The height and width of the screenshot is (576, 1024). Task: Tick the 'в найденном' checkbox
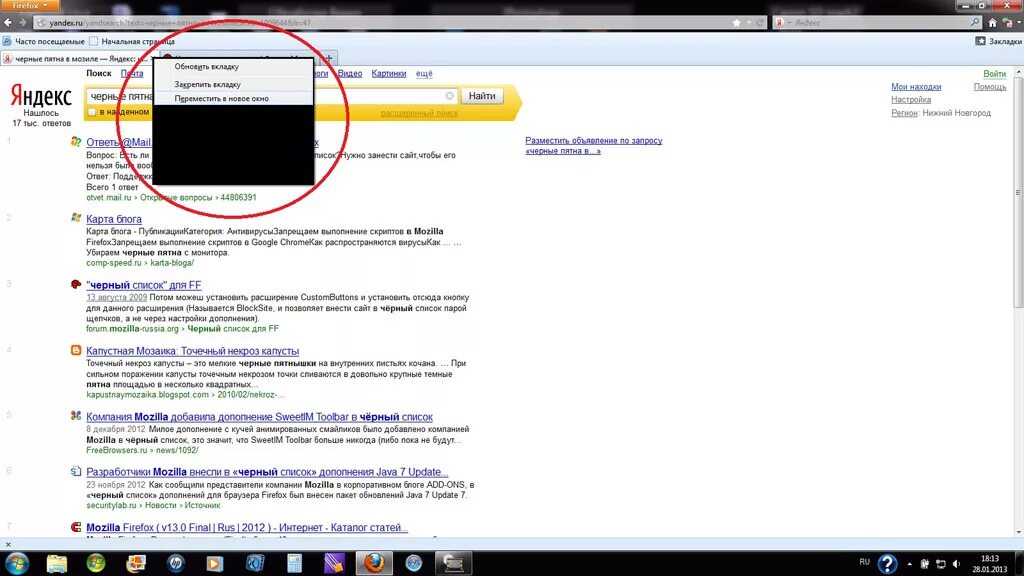pyautogui.click(x=92, y=112)
